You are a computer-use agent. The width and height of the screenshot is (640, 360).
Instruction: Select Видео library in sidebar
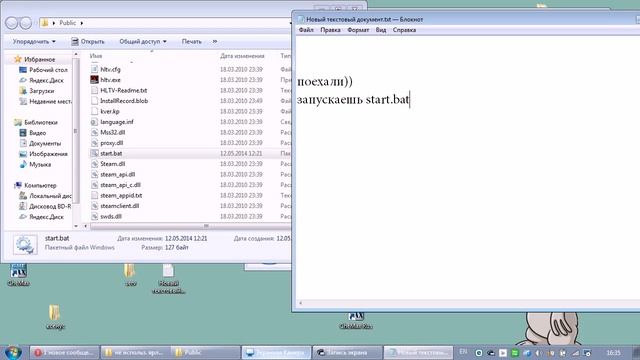33,133
